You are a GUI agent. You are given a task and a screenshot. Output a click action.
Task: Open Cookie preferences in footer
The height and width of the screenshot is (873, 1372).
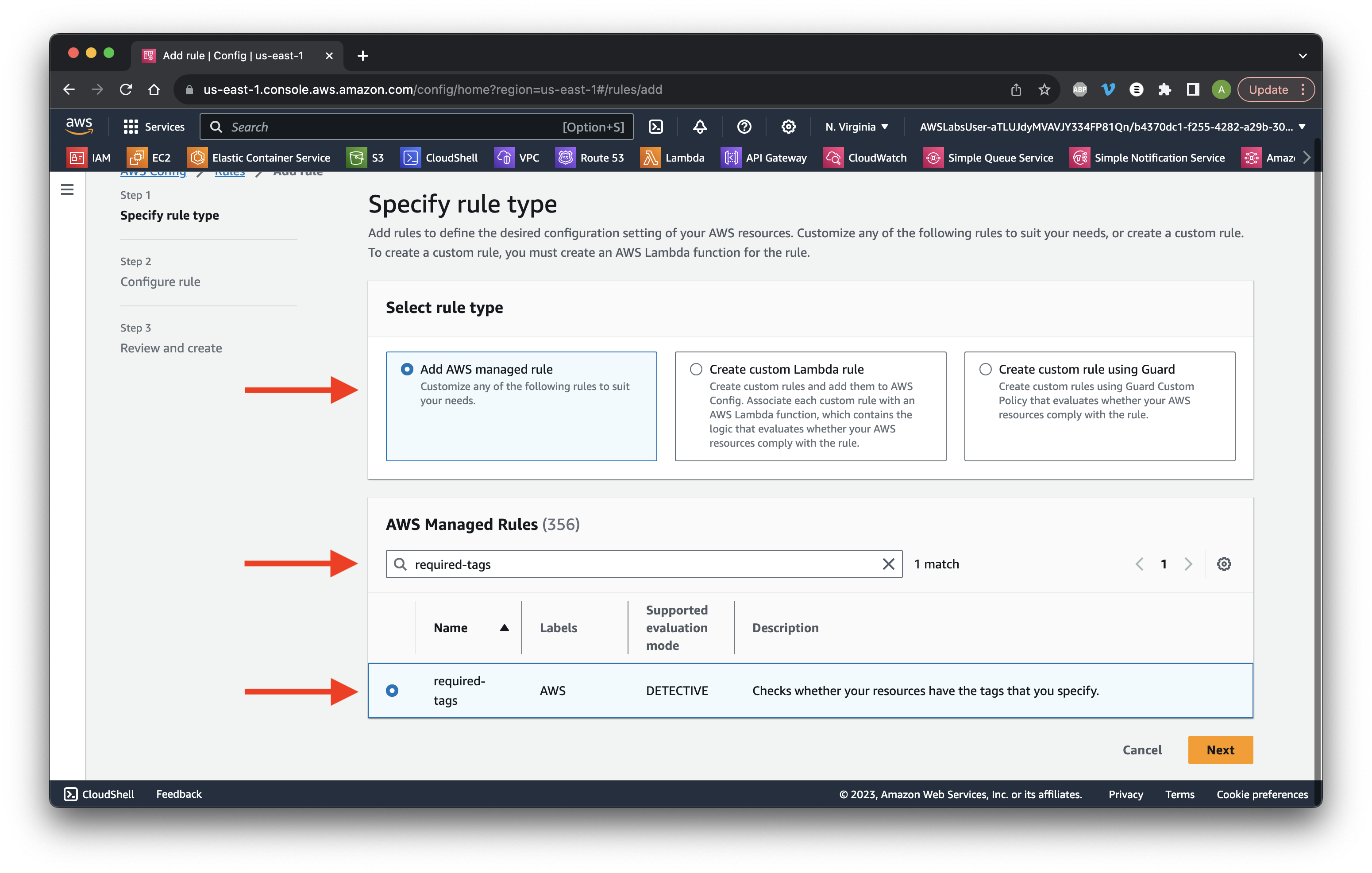[x=1262, y=794]
